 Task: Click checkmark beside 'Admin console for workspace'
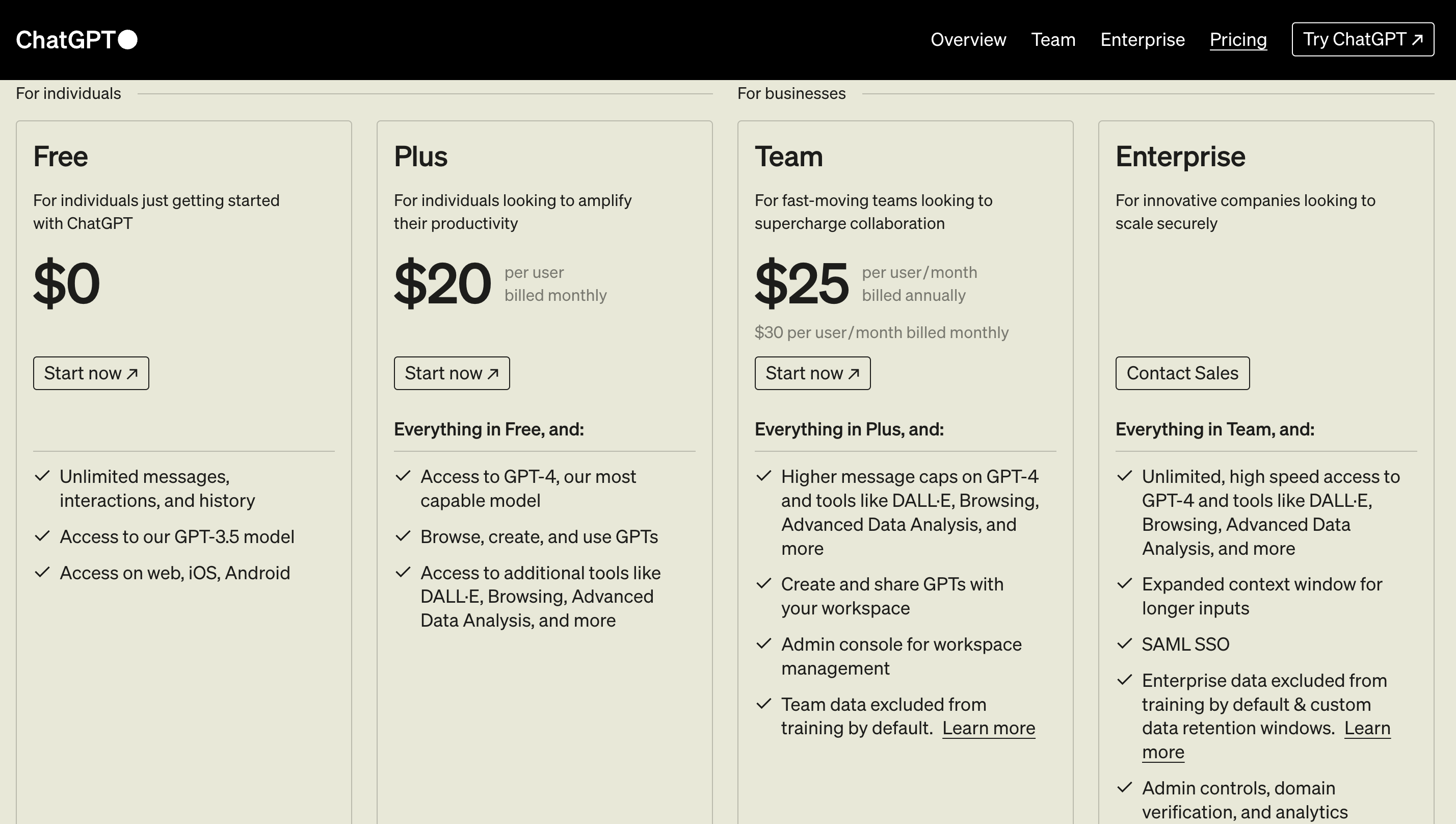[764, 643]
